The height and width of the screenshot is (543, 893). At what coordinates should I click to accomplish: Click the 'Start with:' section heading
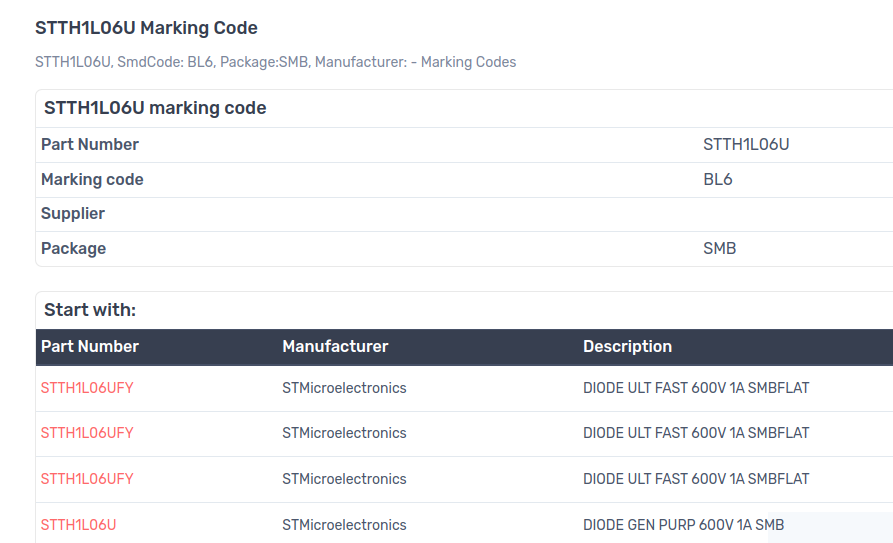90,310
